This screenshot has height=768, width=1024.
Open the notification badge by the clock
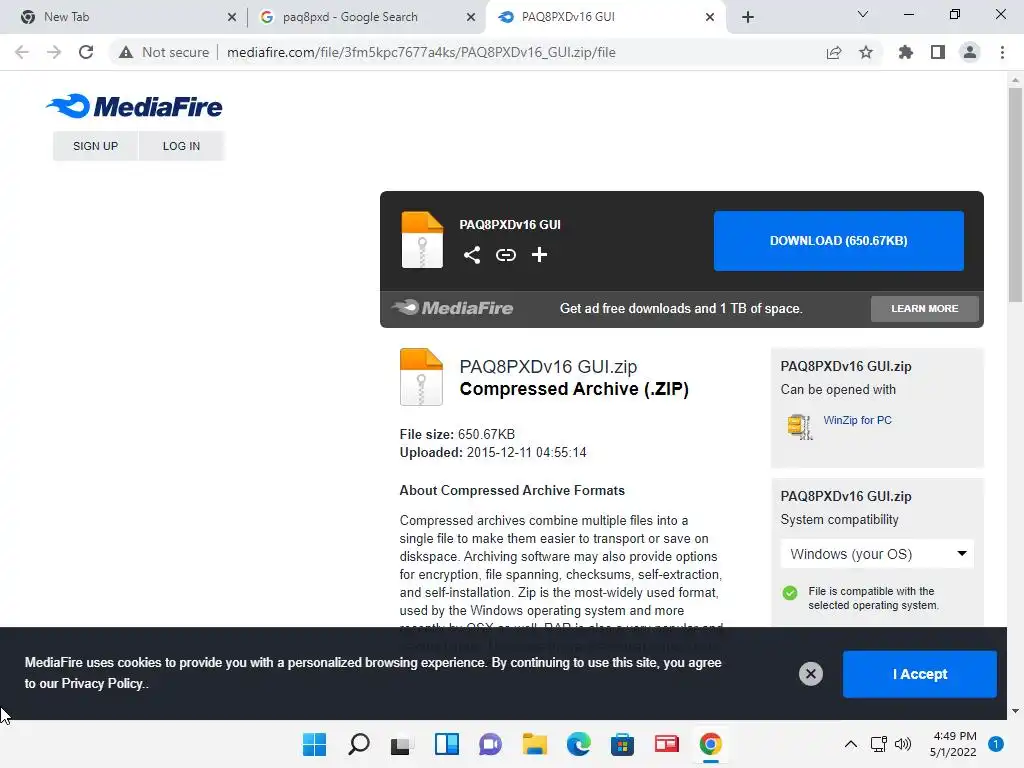coord(996,744)
